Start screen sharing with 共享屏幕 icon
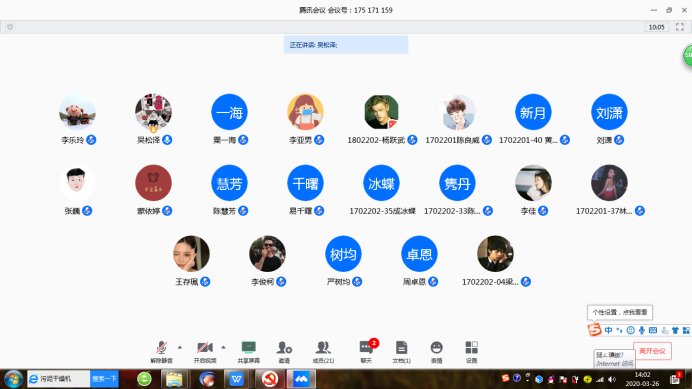Image resolution: width=692 pixels, height=389 pixels. (x=248, y=352)
